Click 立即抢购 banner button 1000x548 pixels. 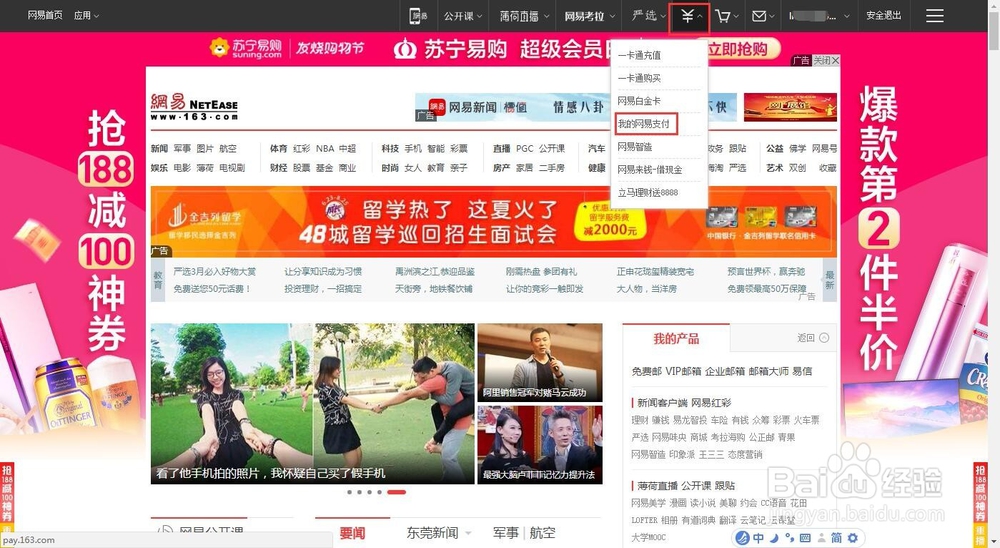(738, 49)
